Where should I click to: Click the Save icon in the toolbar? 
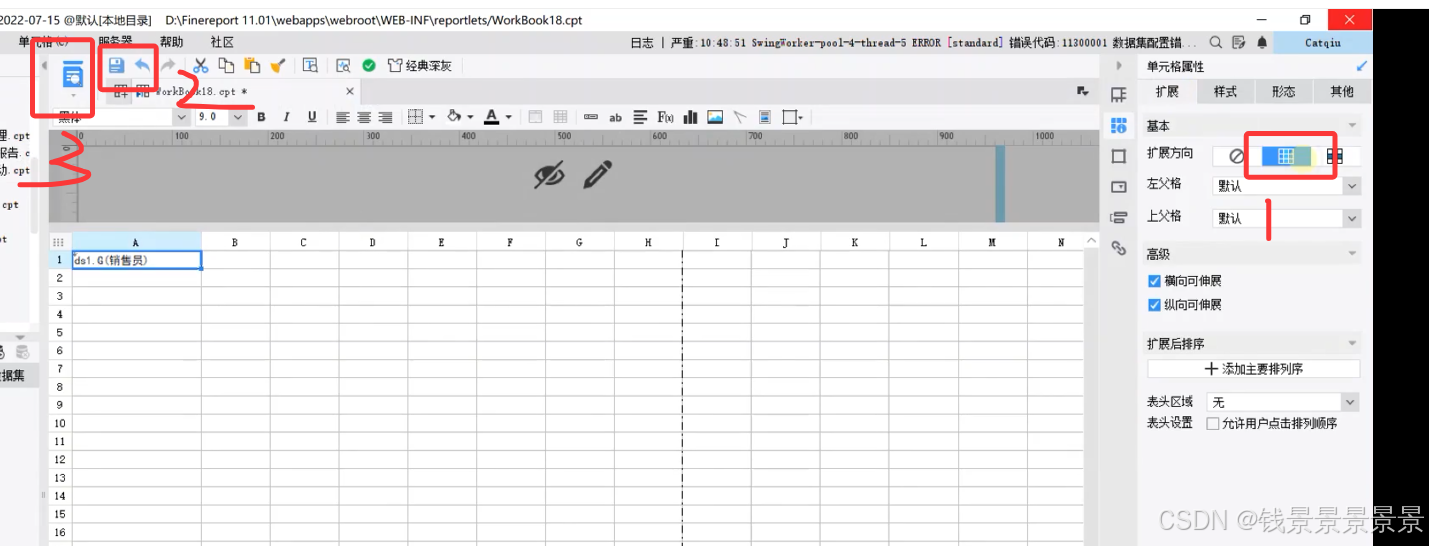pos(116,65)
